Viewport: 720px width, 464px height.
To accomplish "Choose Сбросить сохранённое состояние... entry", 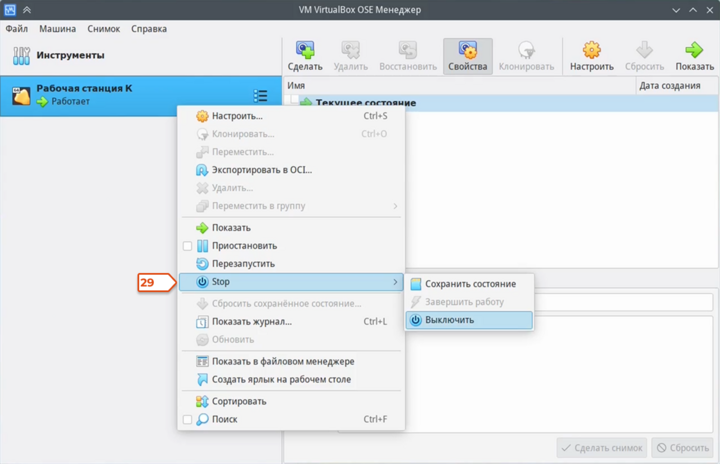I will tap(292, 304).
